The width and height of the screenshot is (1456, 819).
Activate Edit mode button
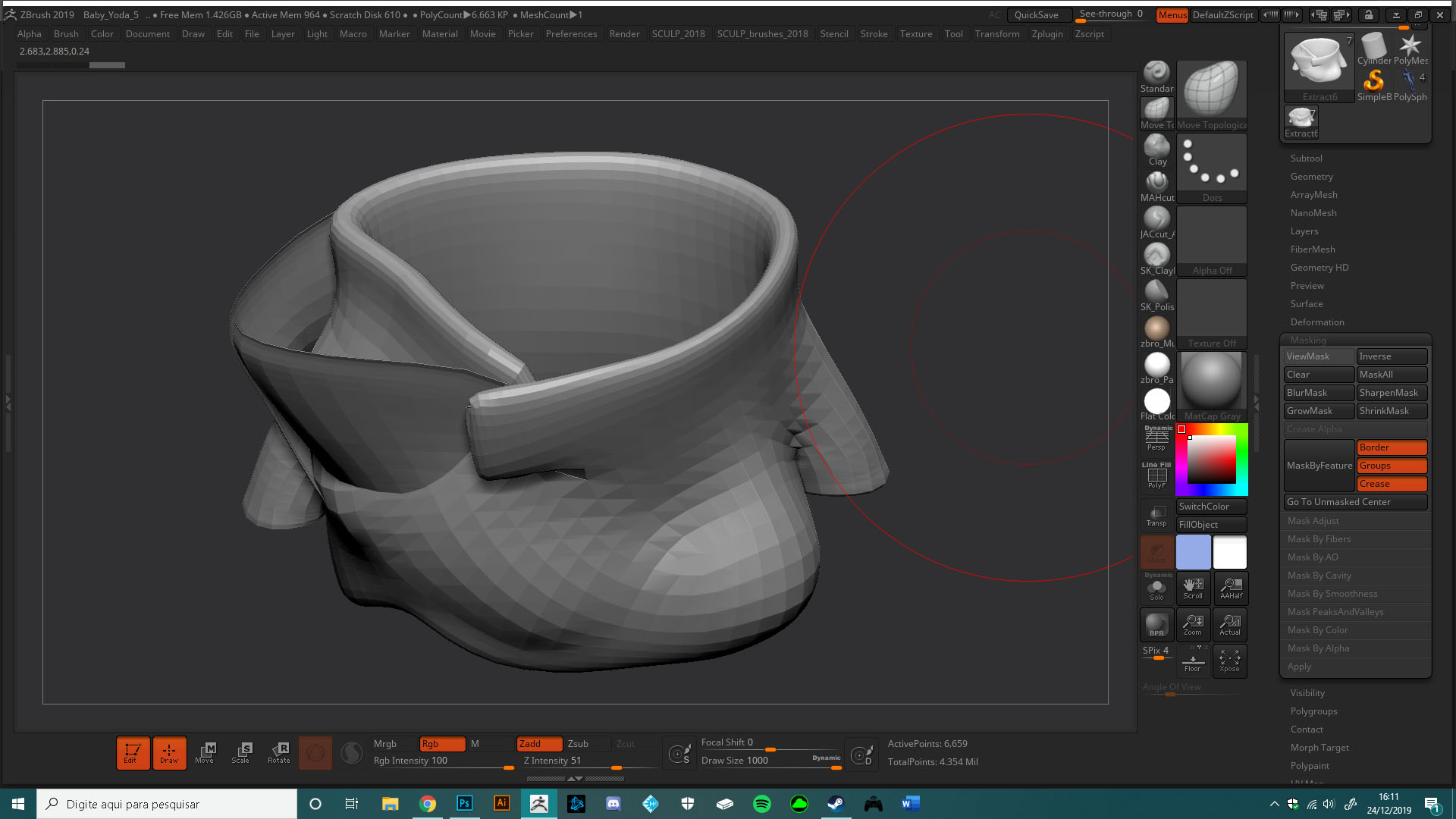[132, 752]
